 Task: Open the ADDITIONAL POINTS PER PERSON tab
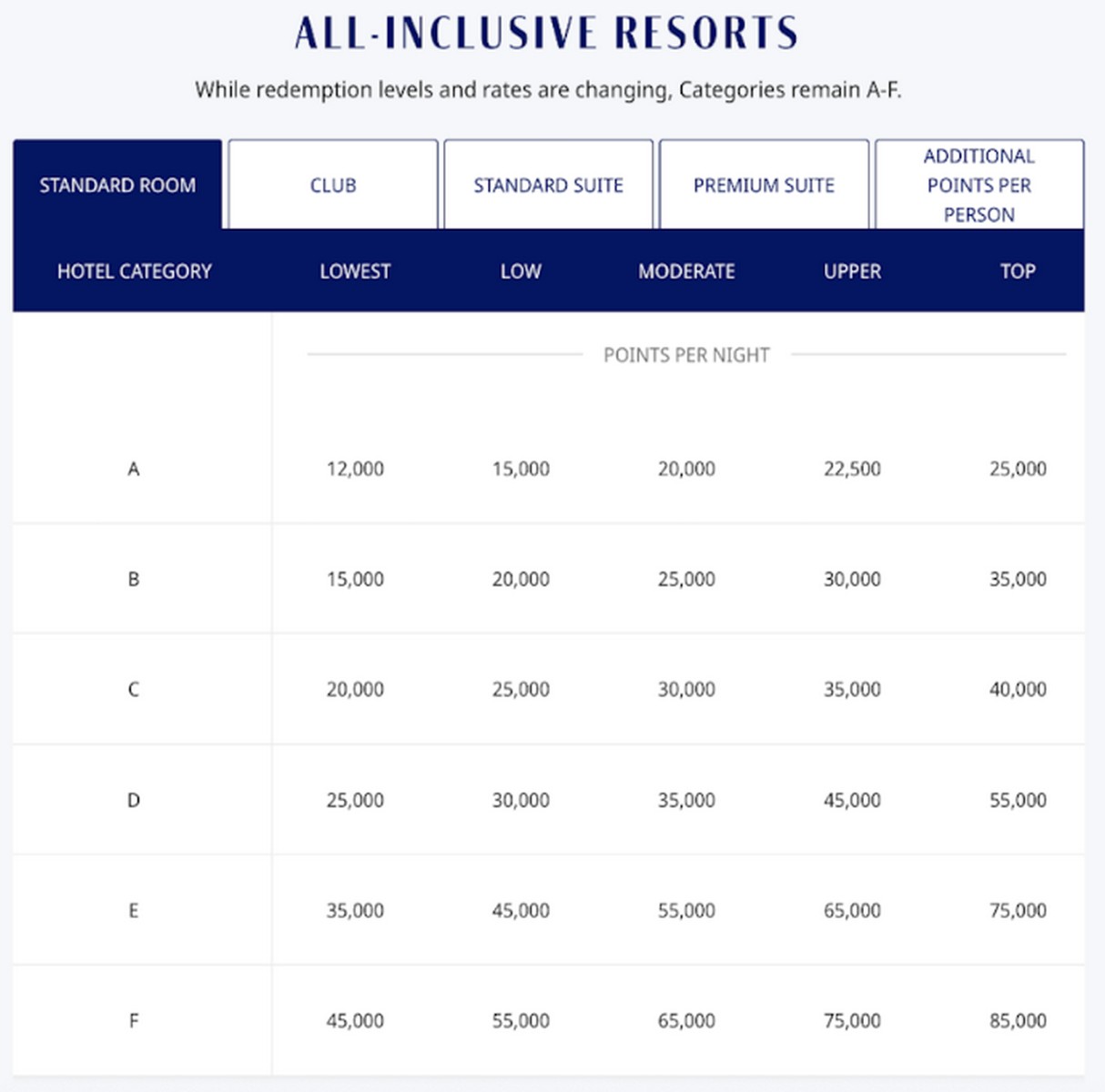point(978,185)
